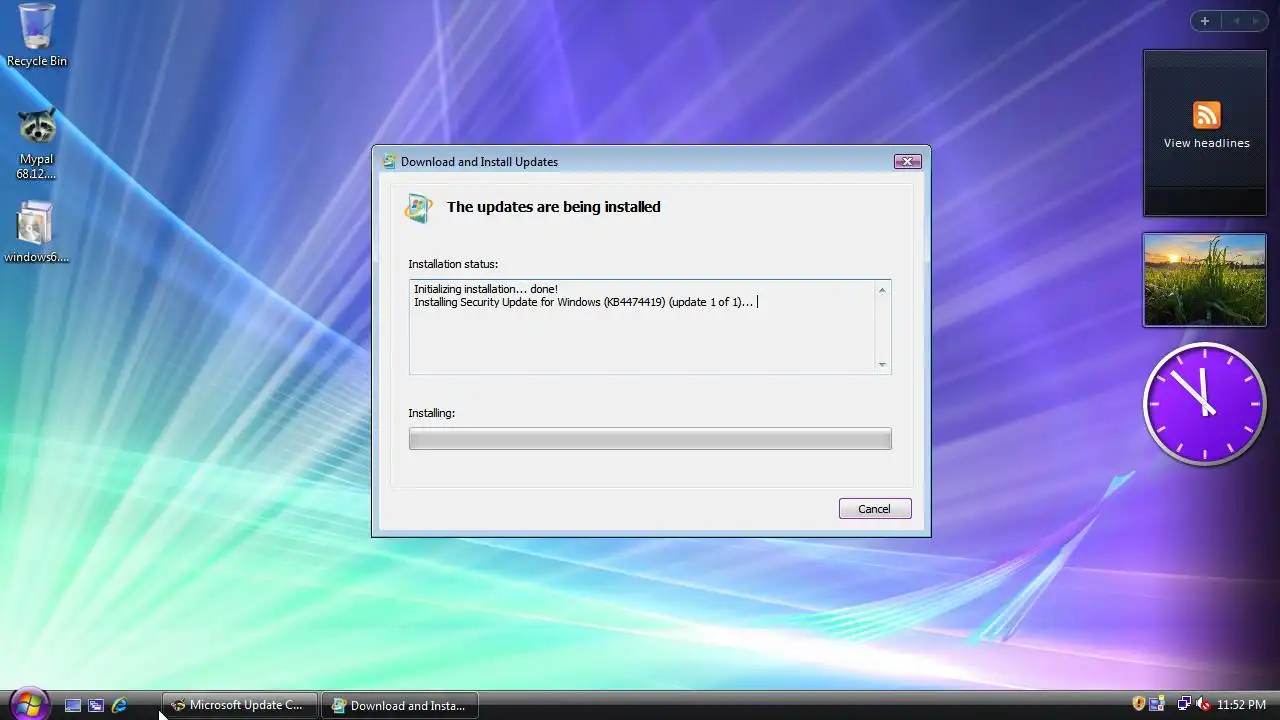Open the Windows Start orb
The image size is (1280, 720).
(28, 703)
